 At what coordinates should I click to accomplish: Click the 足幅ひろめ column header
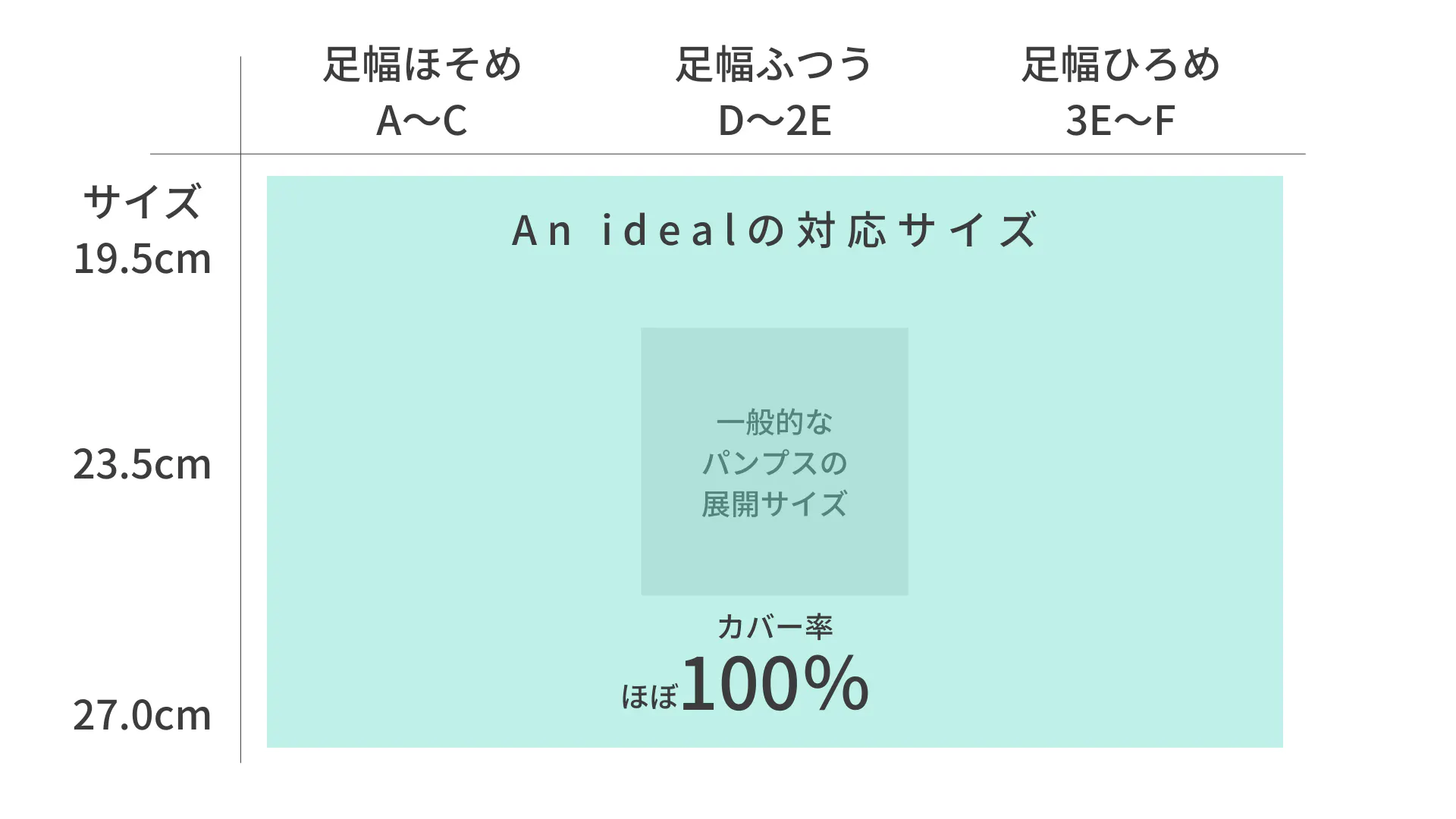click(x=1121, y=64)
